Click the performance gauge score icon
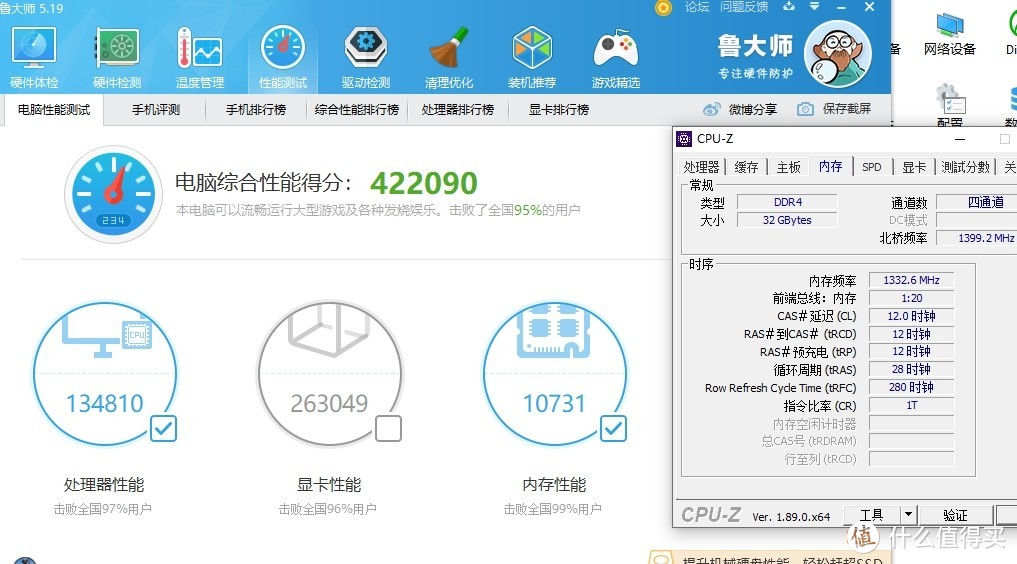Screen dimensions: 1017x564 (x=114, y=193)
